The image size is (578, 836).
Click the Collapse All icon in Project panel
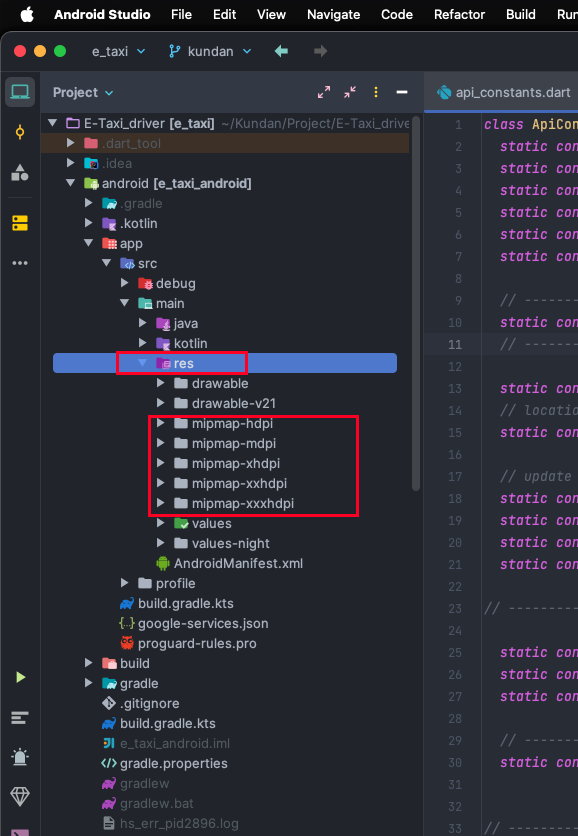click(350, 92)
